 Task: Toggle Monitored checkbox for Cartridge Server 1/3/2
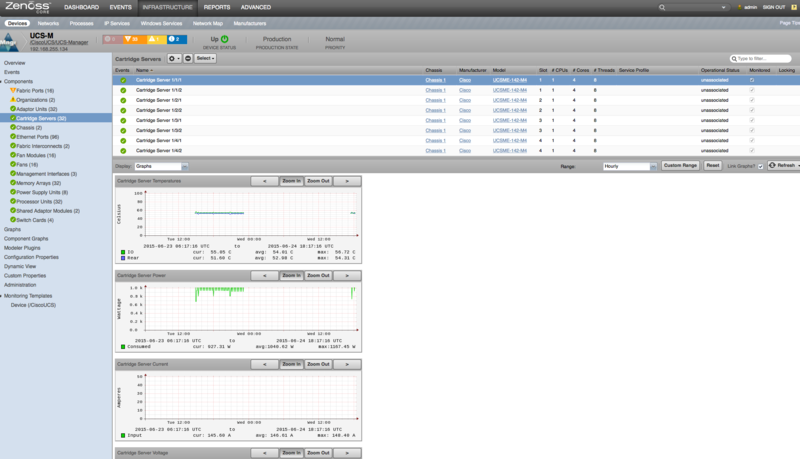(752, 131)
